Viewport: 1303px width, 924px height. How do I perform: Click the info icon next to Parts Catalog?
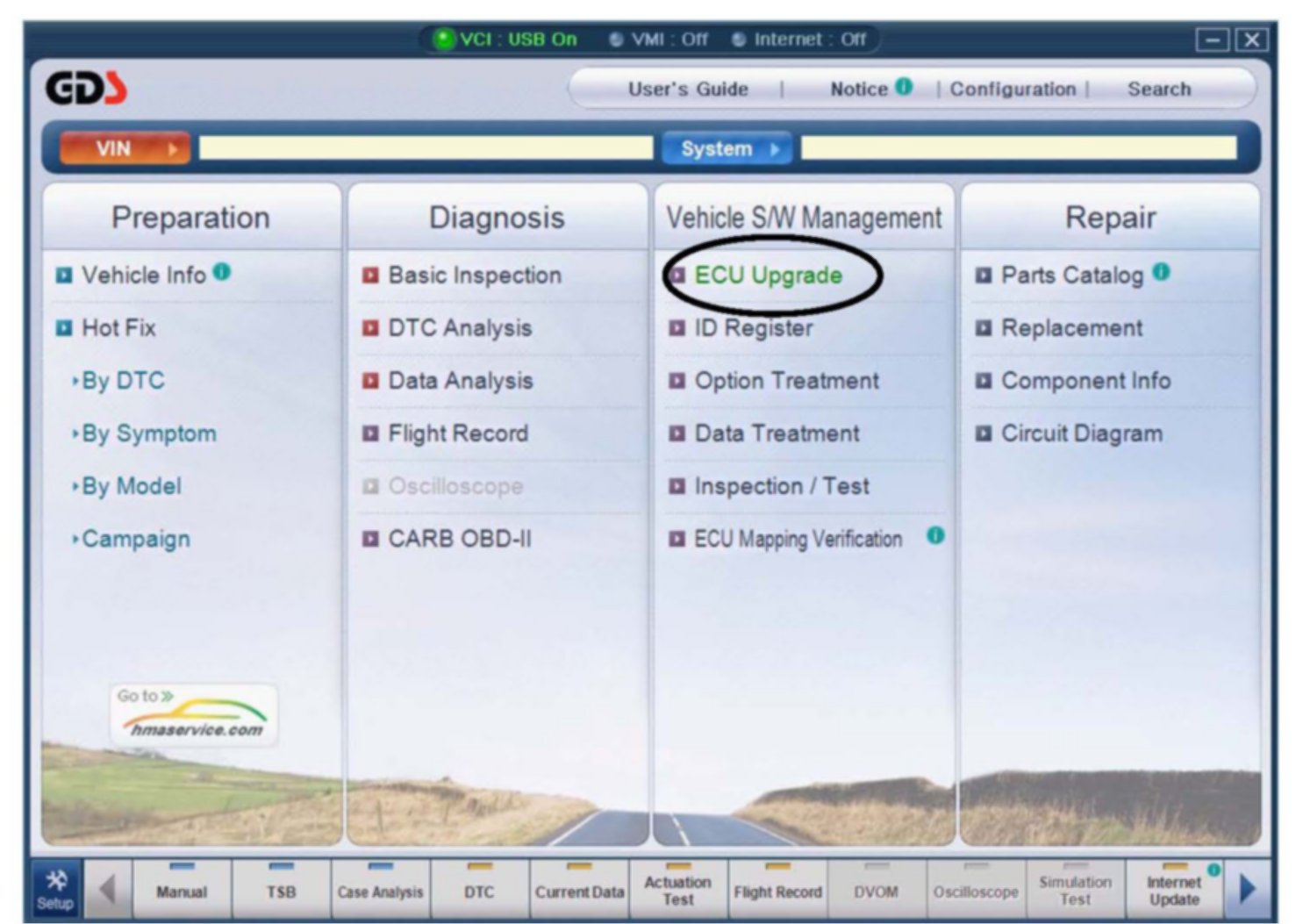click(1161, 273)
